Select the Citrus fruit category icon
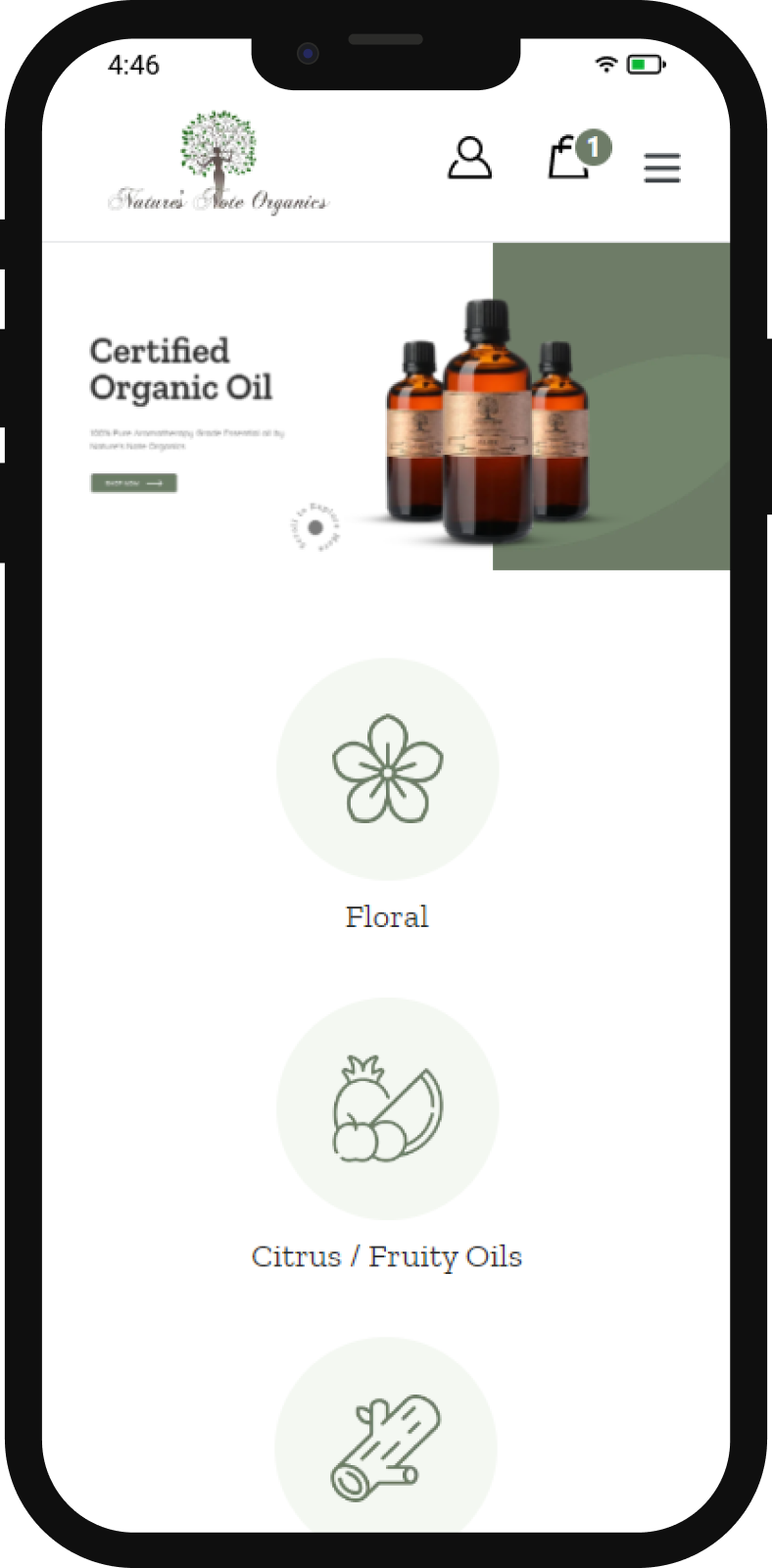This screenshot has width=772, height=1568. coord(387,1108)
